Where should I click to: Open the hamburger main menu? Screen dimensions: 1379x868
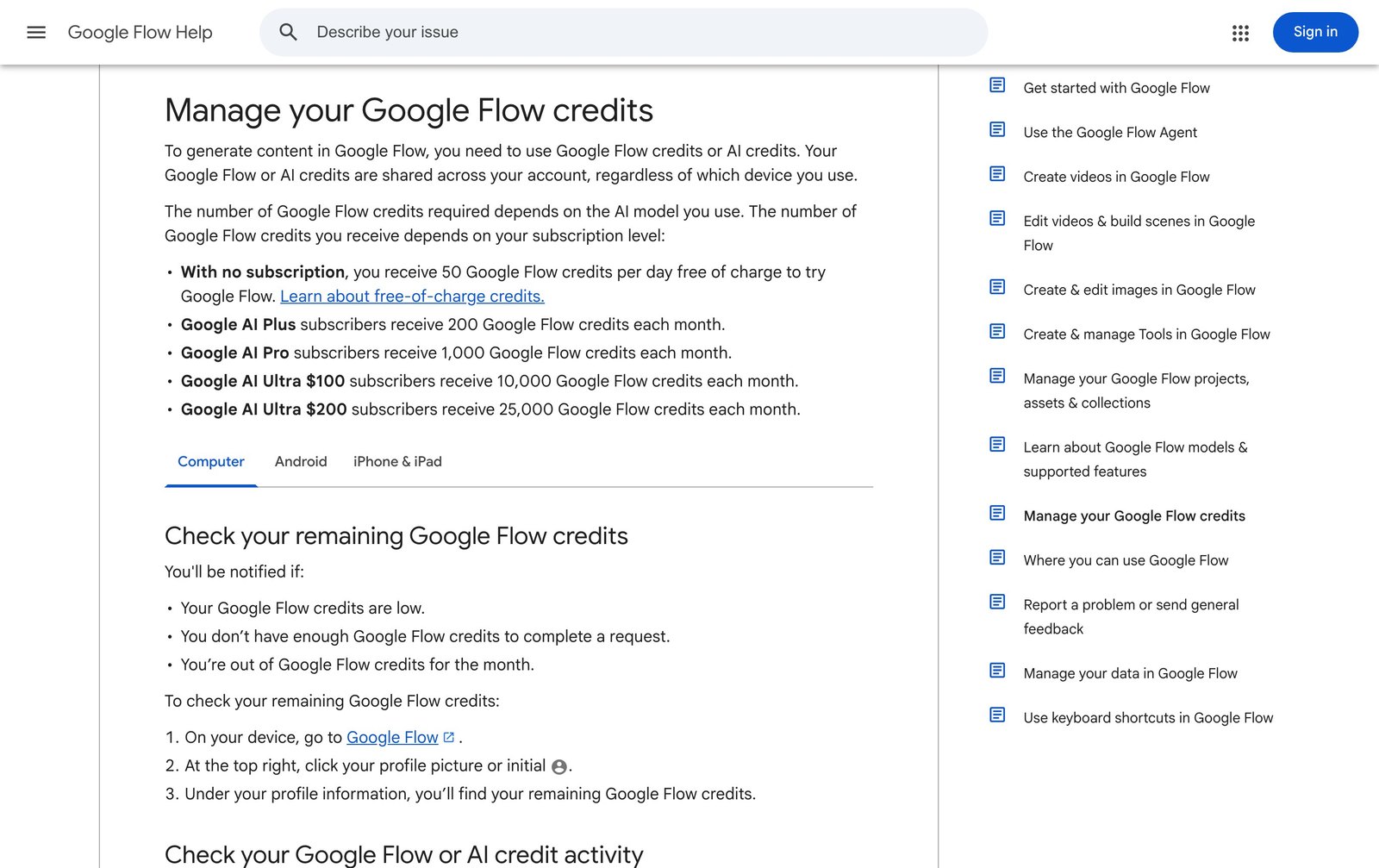36,32
